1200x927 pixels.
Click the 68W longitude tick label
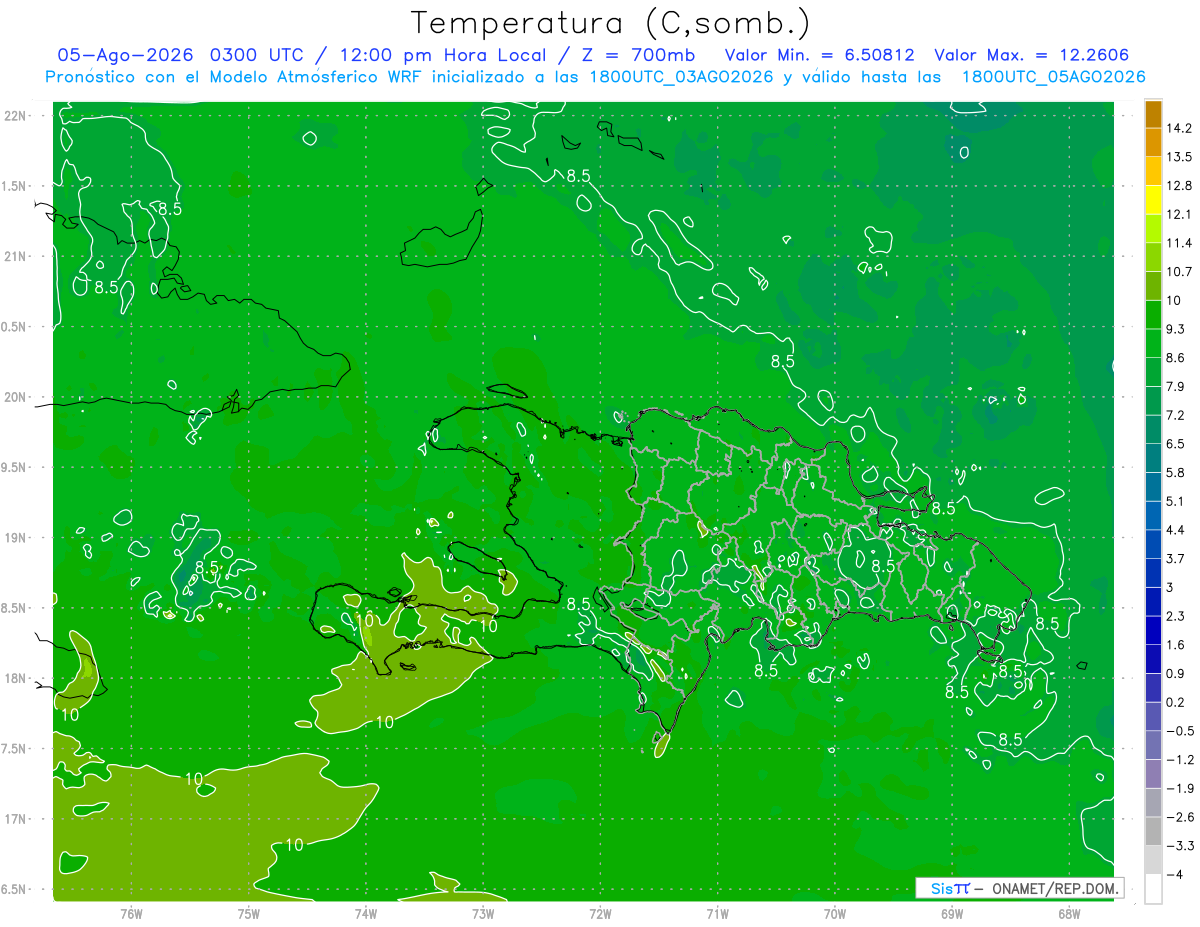[1069, 913]
